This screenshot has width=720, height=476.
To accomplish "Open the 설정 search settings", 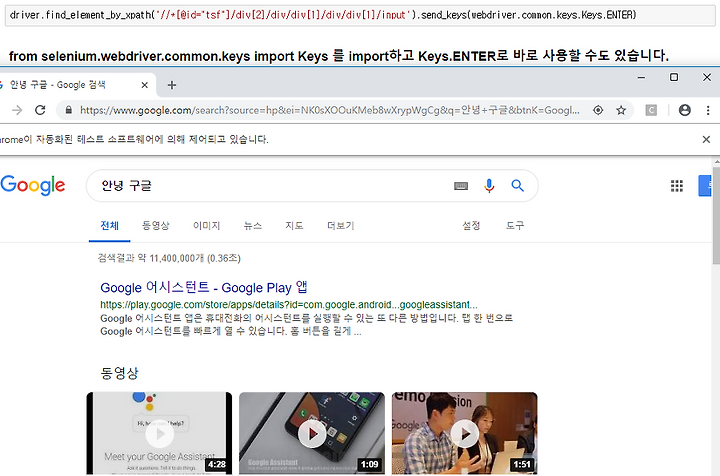I will click(471, 226).
